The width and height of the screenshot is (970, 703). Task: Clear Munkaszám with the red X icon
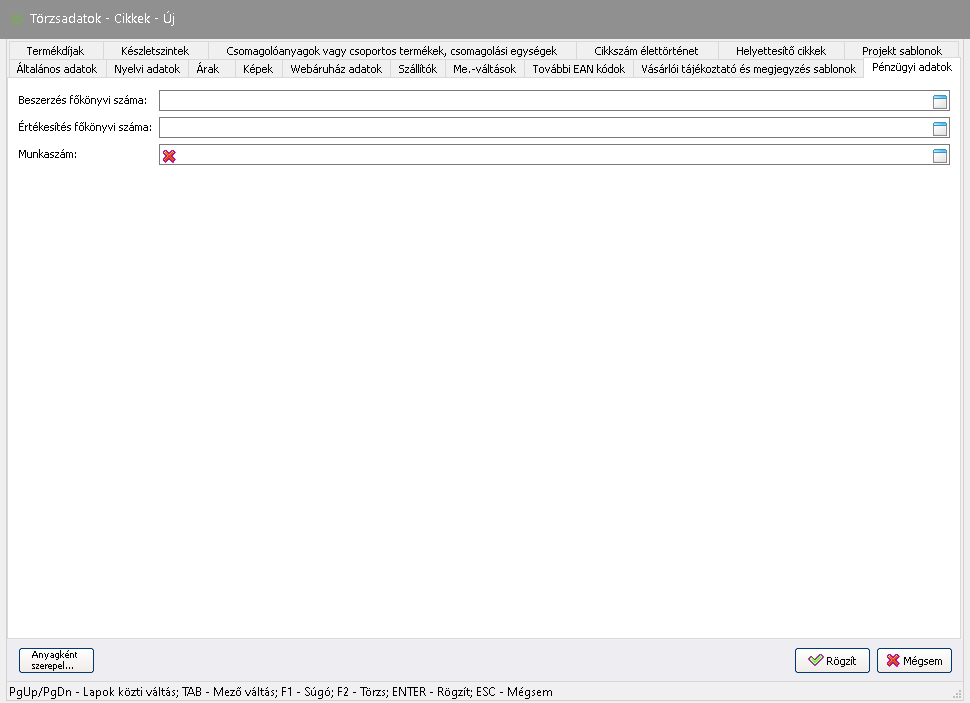click(x=169, y=155)
